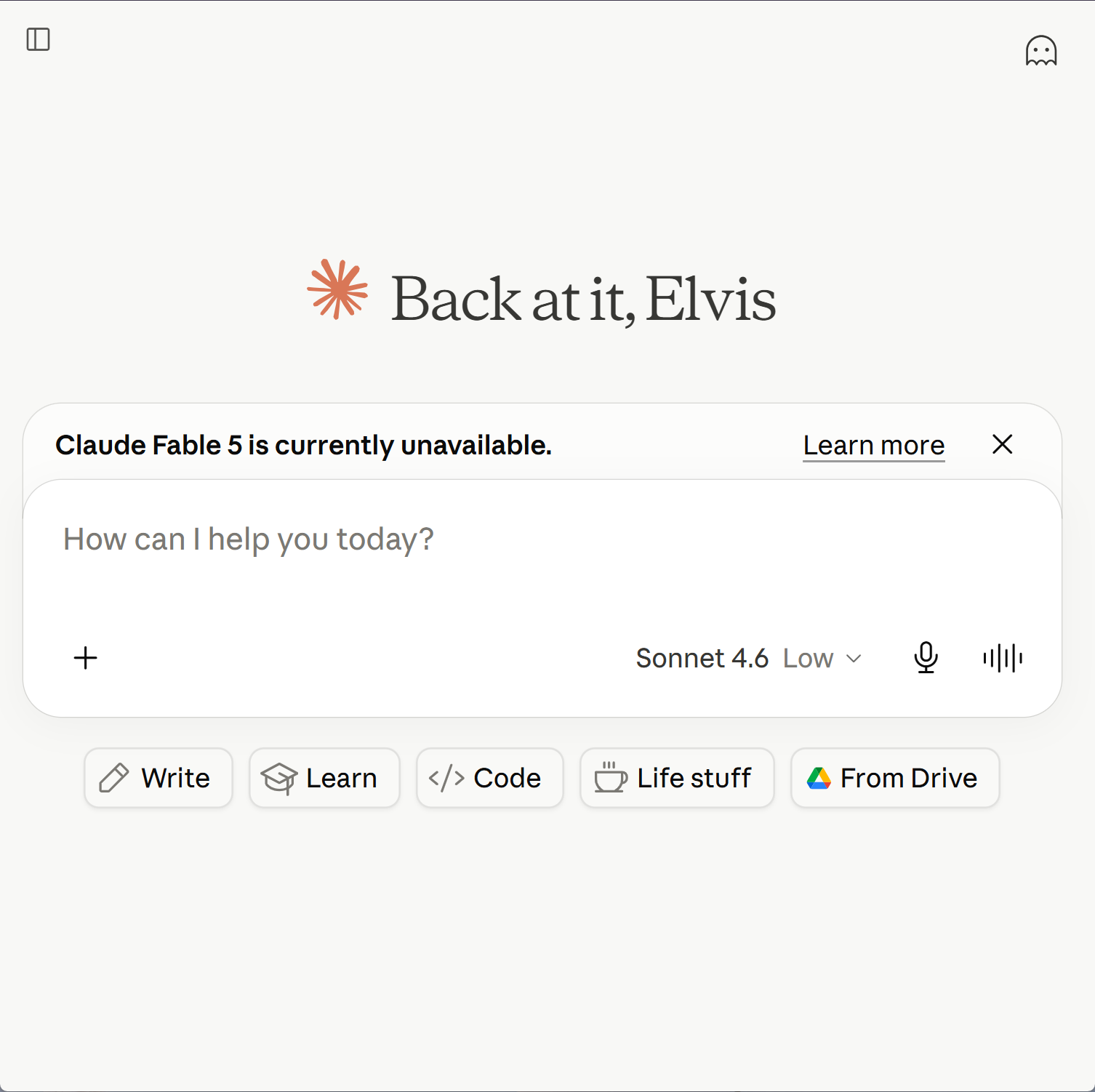Open the Sonnet 4.6 model selector

tap(748, 658)
